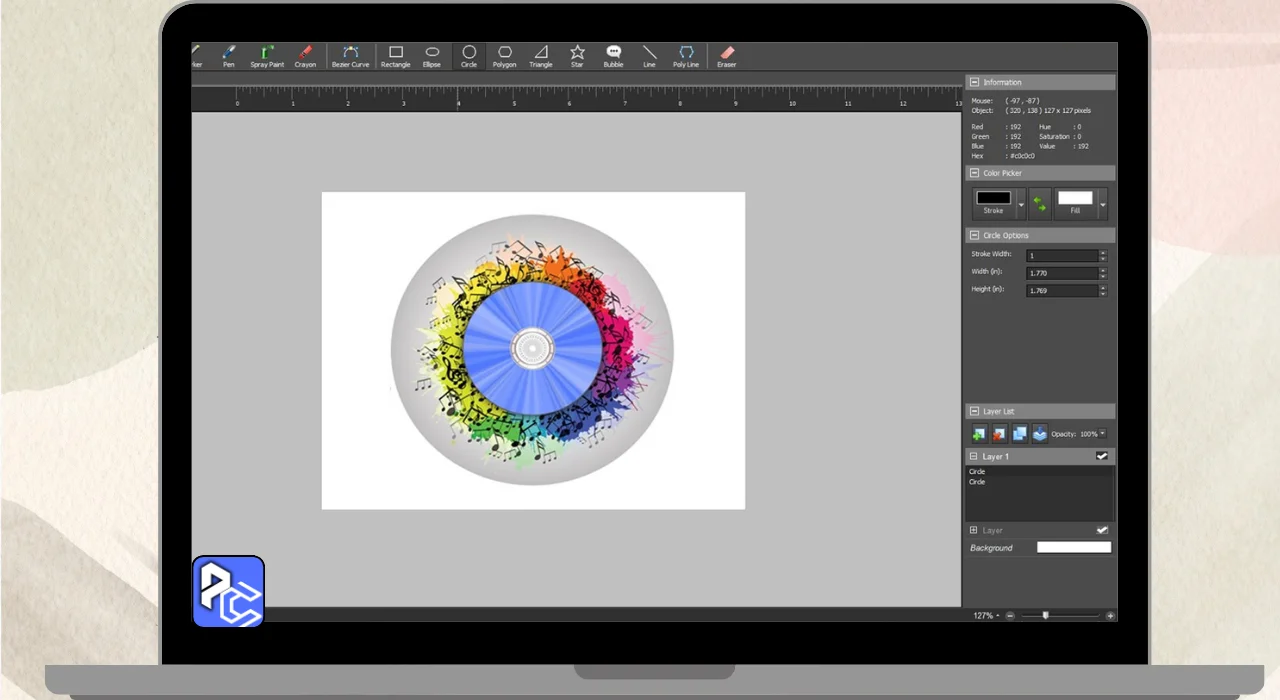This screenshot has height=700, width=1280.
Task: Open the Stroke color dropdown arrow
Action: click(x=1021, y=204)
